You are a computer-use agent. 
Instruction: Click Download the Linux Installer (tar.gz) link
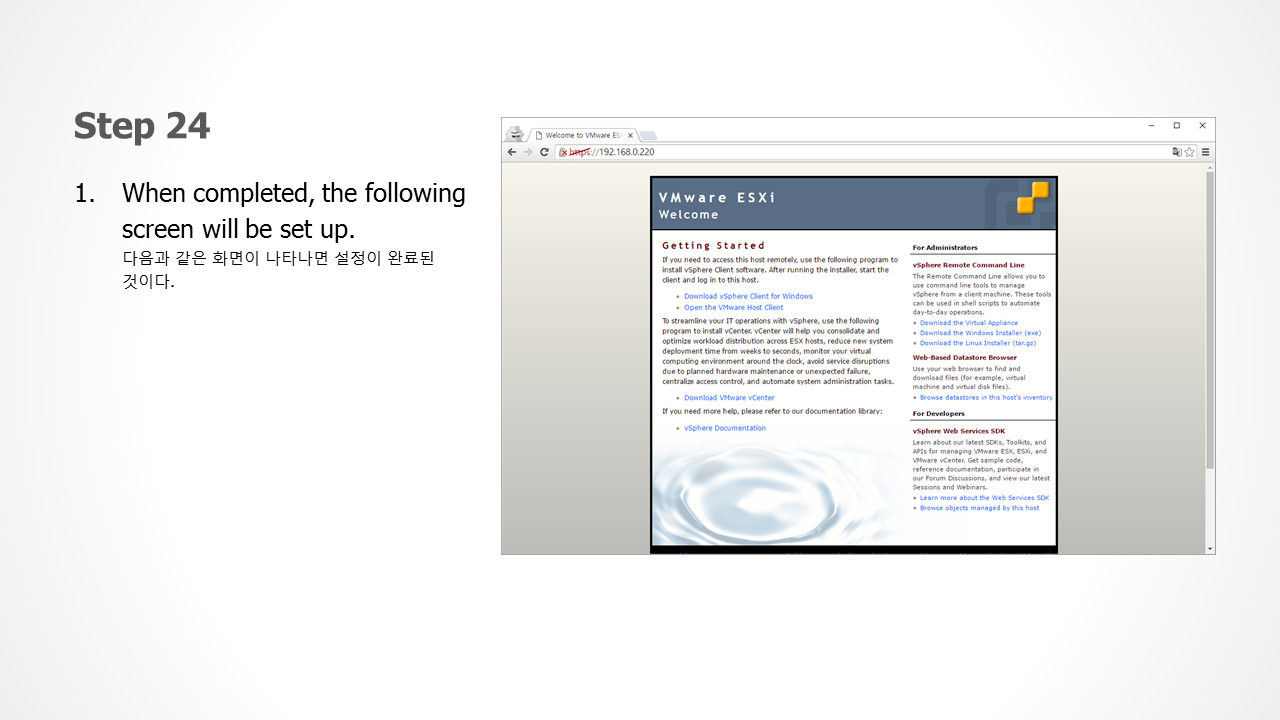978,343
